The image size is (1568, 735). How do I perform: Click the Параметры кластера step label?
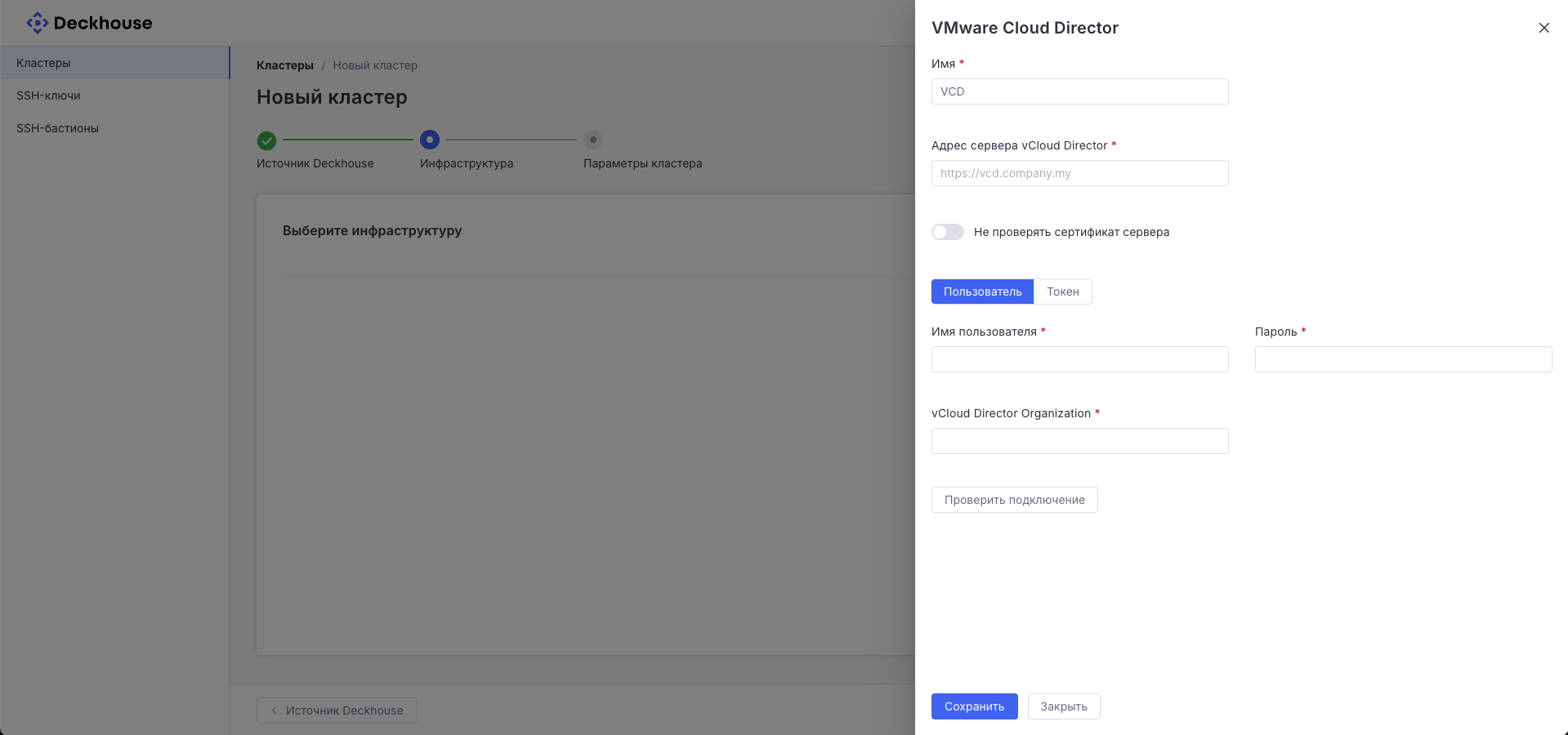tap(642, 163)
